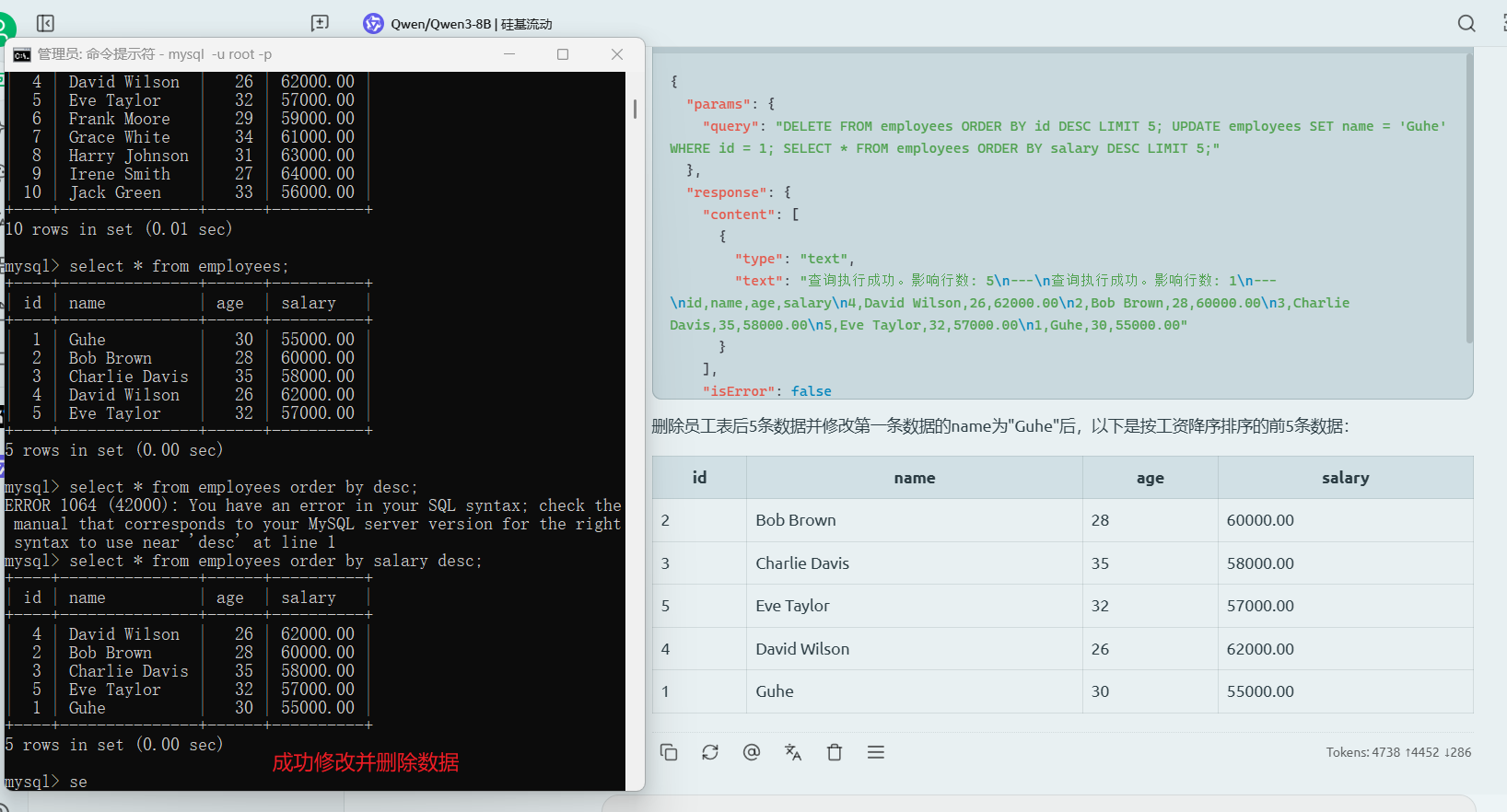Click the JSON code block scrollbar
The image size is (1507, 812).
click(x=1469, y=198)
